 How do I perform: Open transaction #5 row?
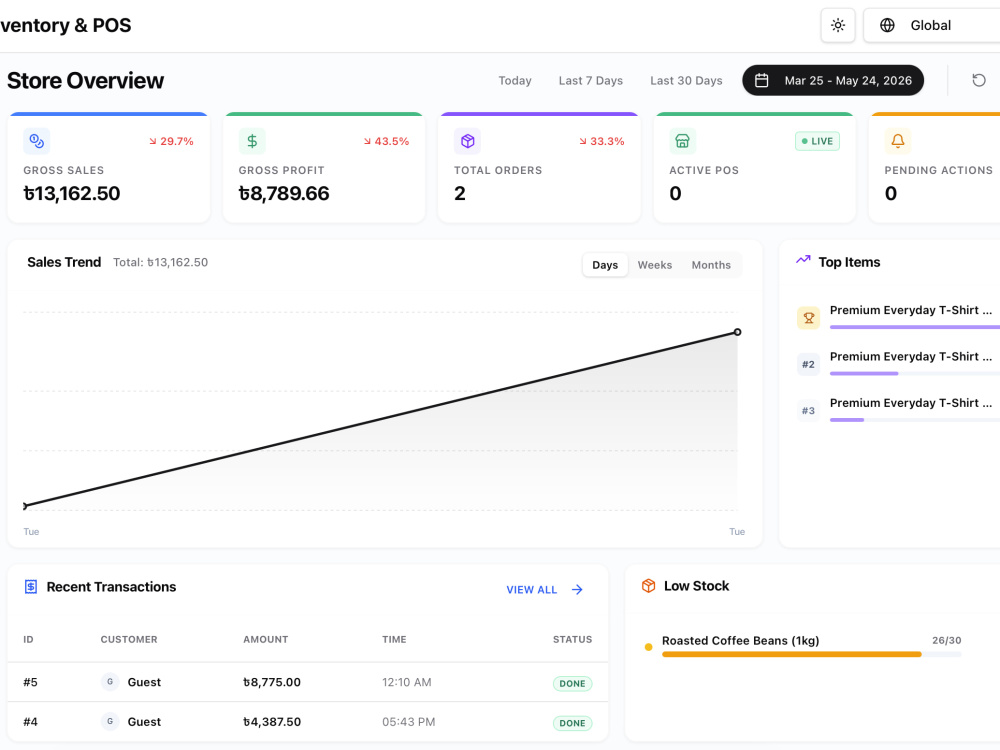[307, 682]
